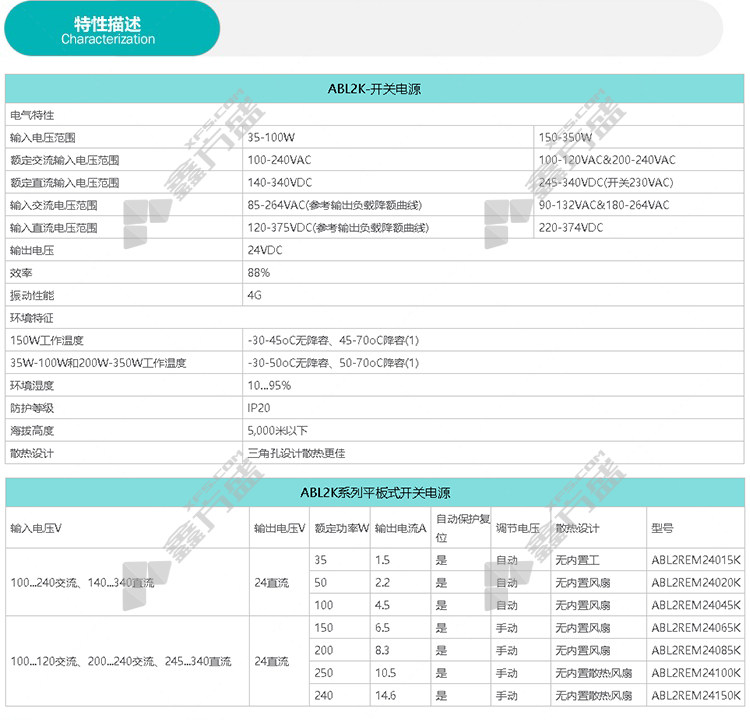Choose model ABL2REM24065K
This screenshot has height=720, width=750.
pos(696,628)
